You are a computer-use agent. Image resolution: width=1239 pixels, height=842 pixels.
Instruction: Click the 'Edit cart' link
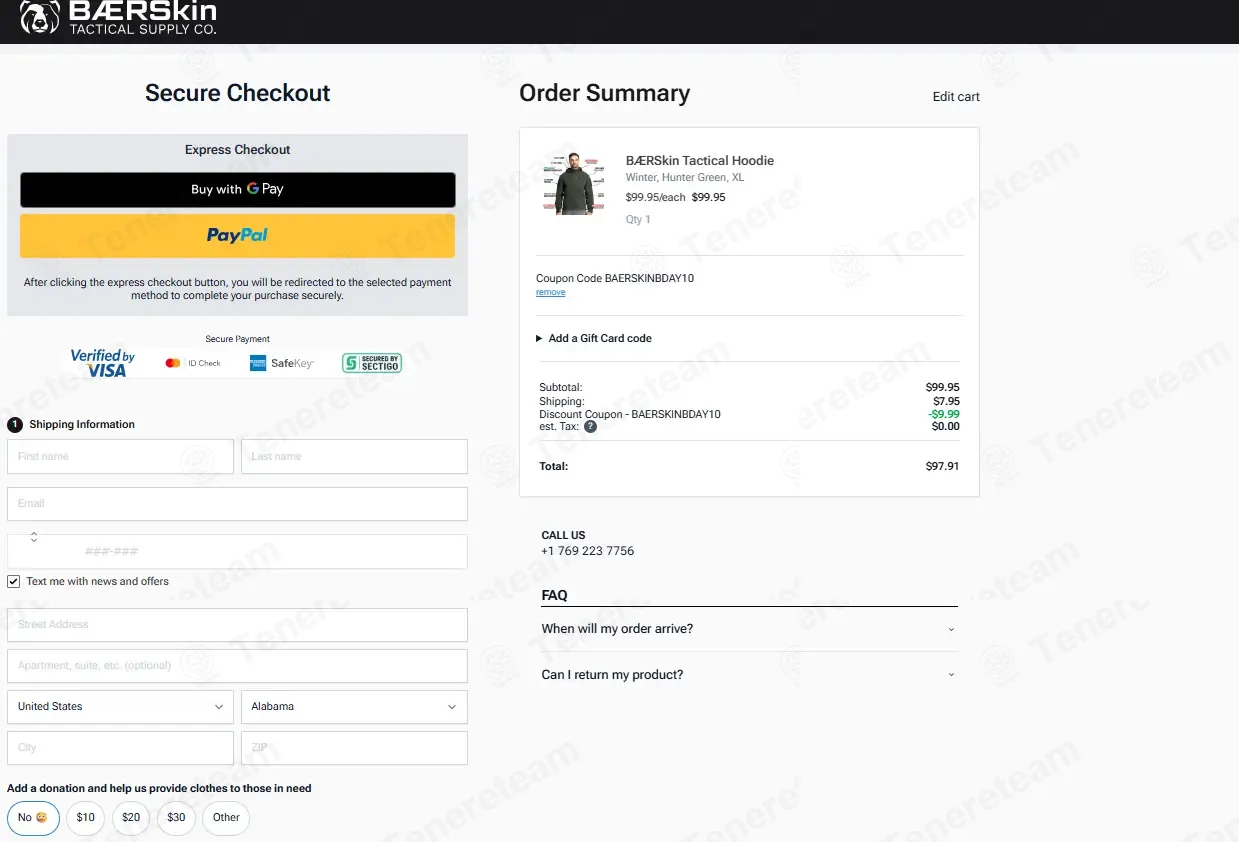[x=956, y=97]
